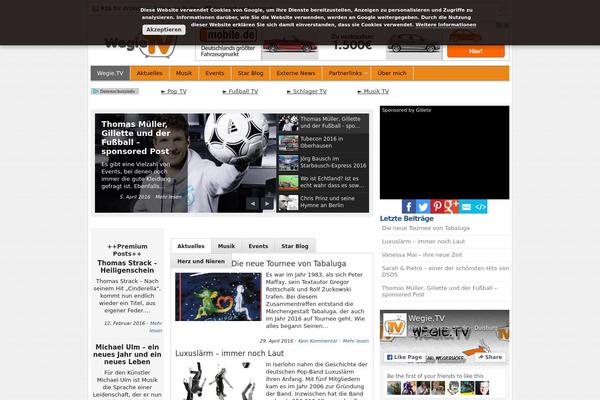The width and height of the screenshot is (600, 400).
Task: Select Jörg Bausch Starbausch-Express slider entry
Action: (x=323, y=162)
